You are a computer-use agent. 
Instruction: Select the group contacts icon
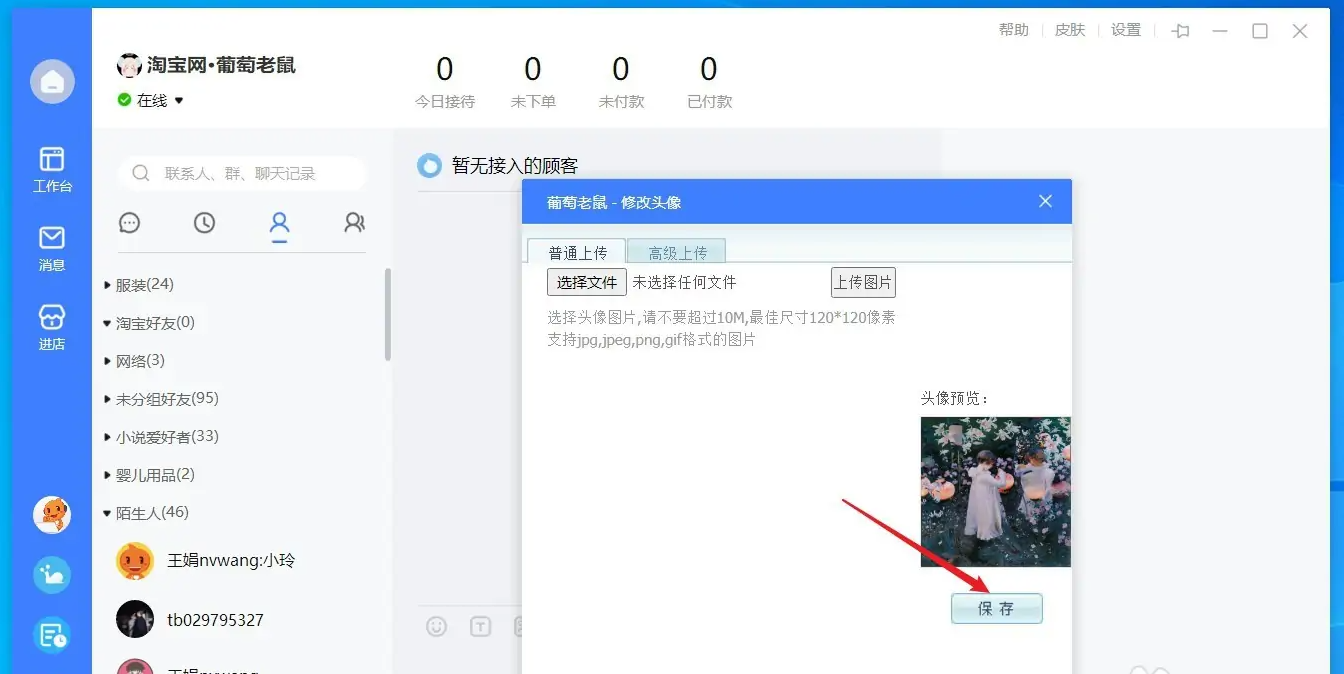point(355,223)
